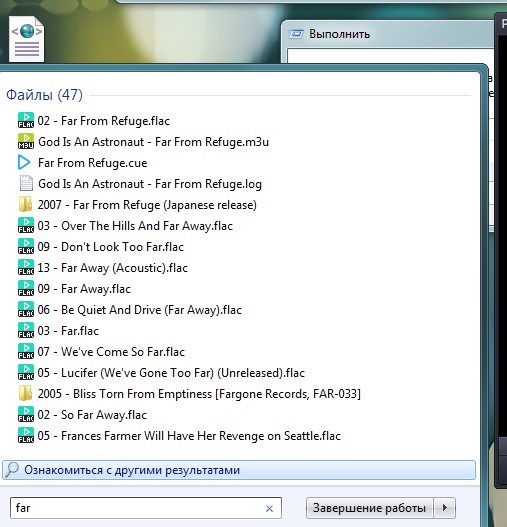Open the 2007 - Far From Refuge folder icon
Viewport: 507px width, 527px height.
click(25, 204)
